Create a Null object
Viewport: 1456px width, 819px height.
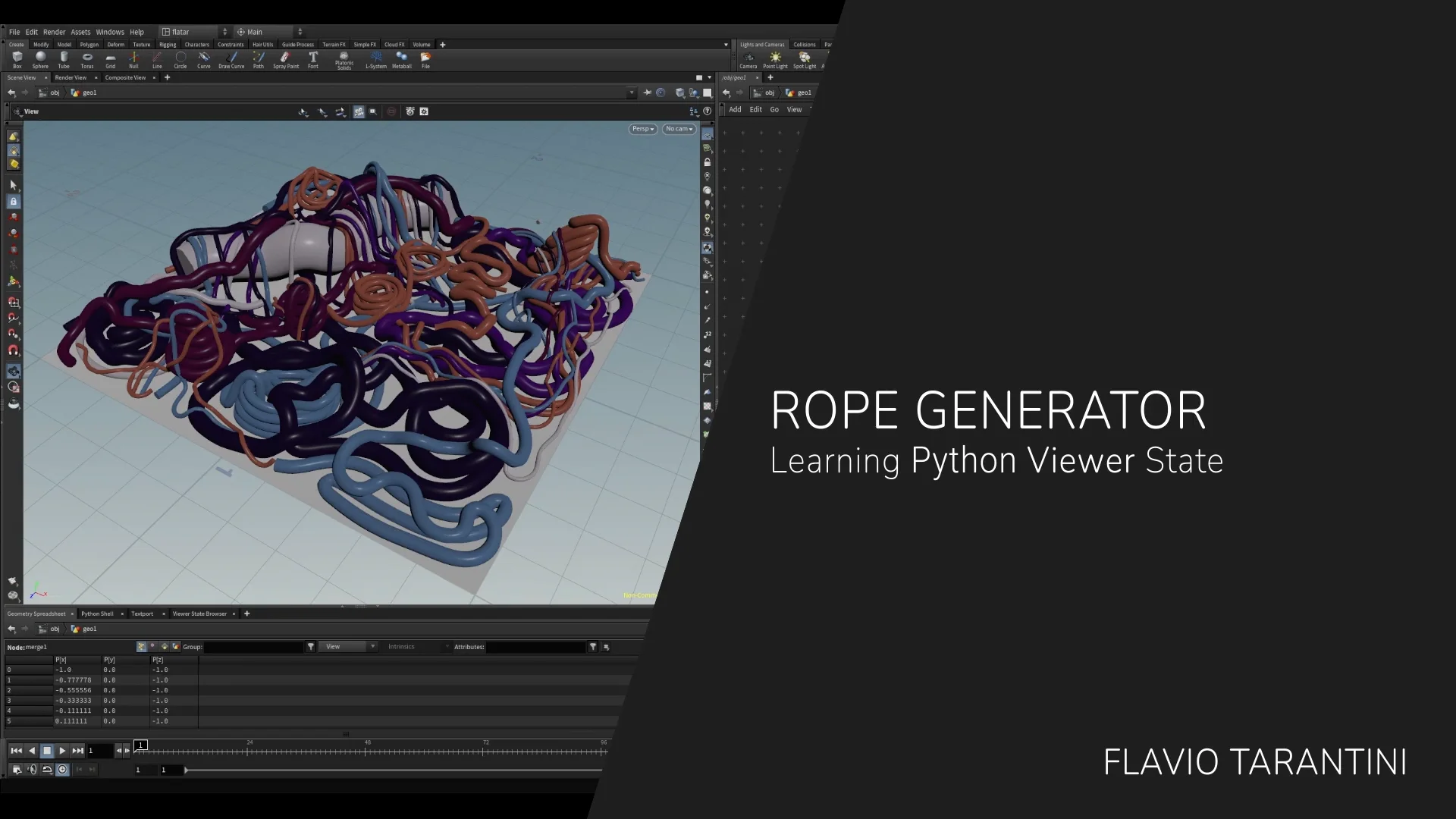(x=133, y=60)
